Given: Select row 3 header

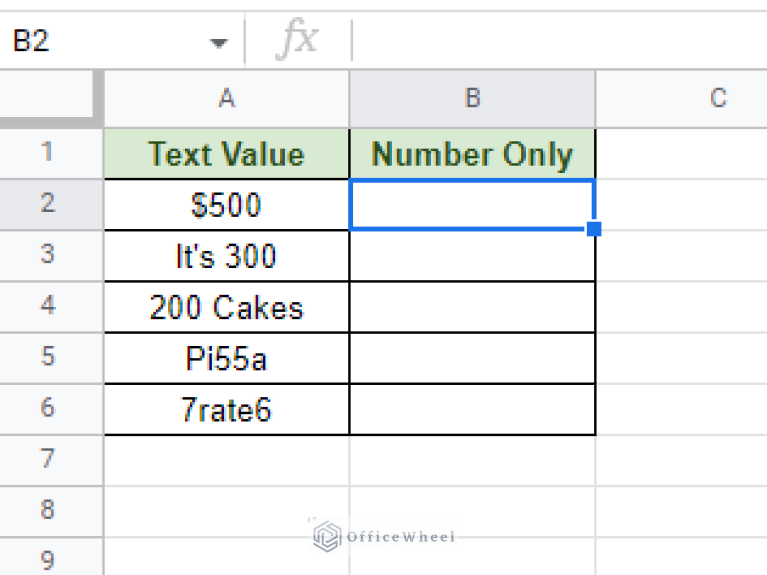Looking at the screenshot, I should point(47,255).
